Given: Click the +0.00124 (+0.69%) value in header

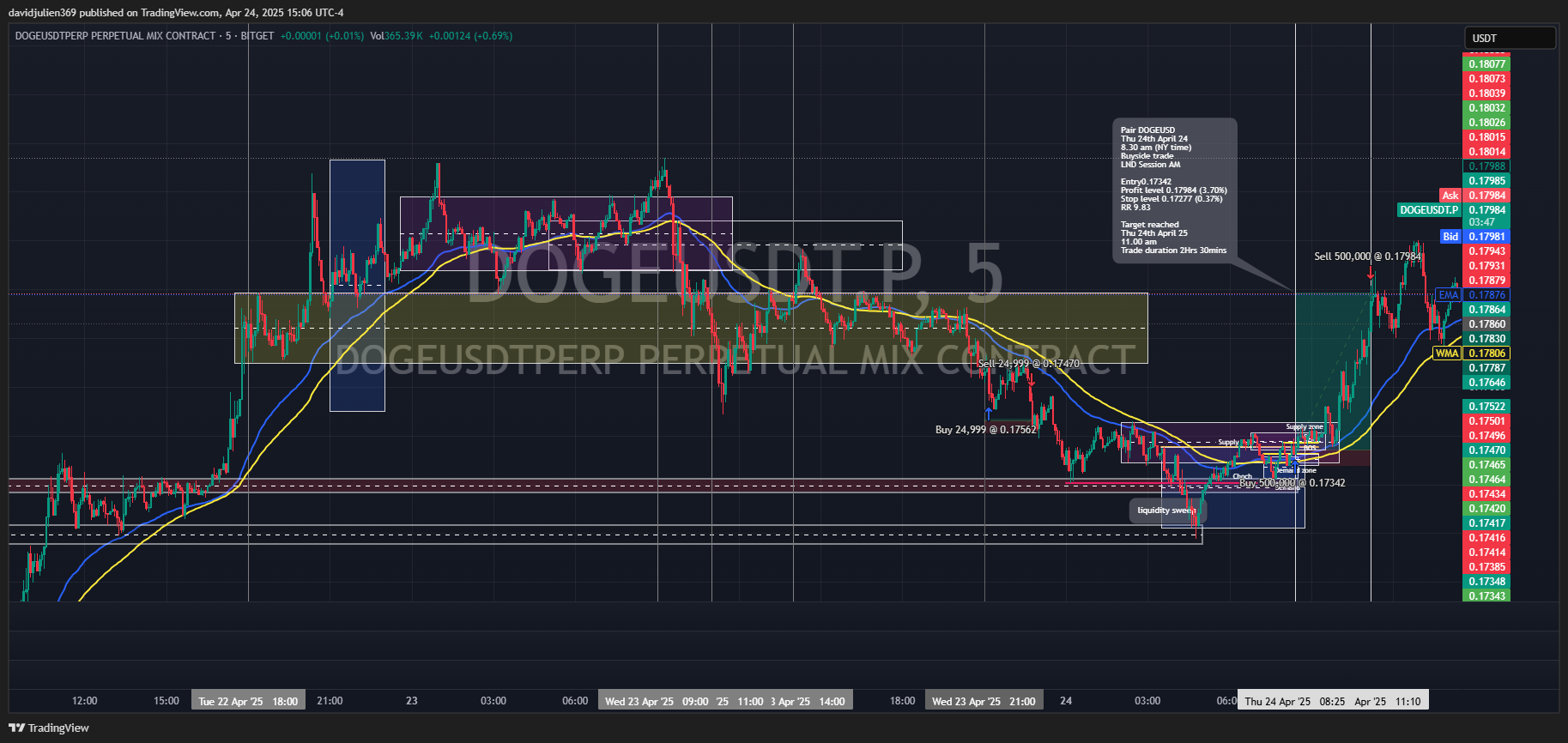Looking at the screenshot, I should pyautogui.click(x=470, y=36).
